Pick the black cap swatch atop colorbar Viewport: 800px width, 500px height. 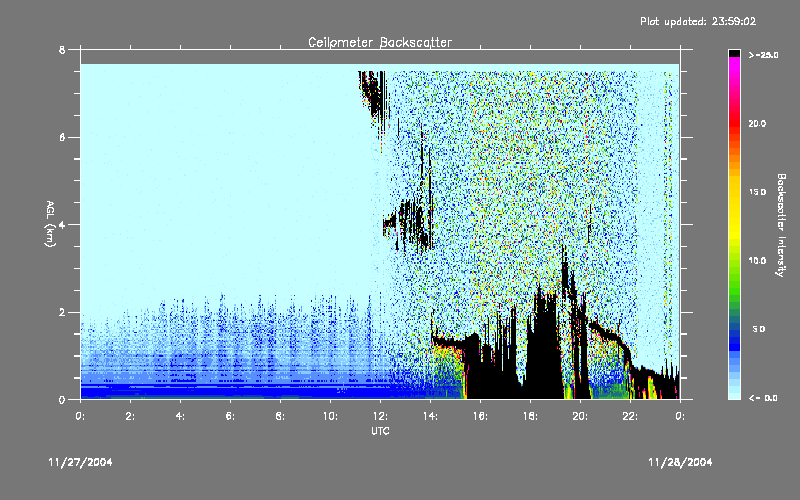click(734, 53)
